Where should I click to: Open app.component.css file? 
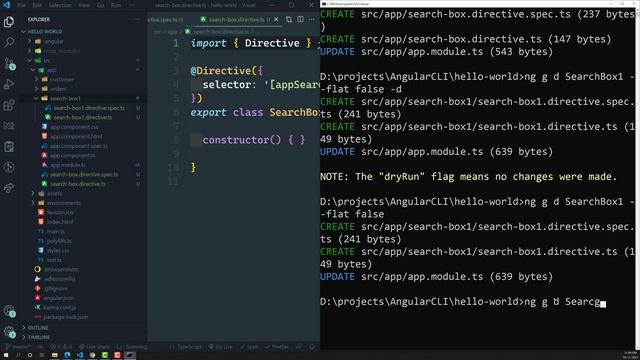click(74, 127)
